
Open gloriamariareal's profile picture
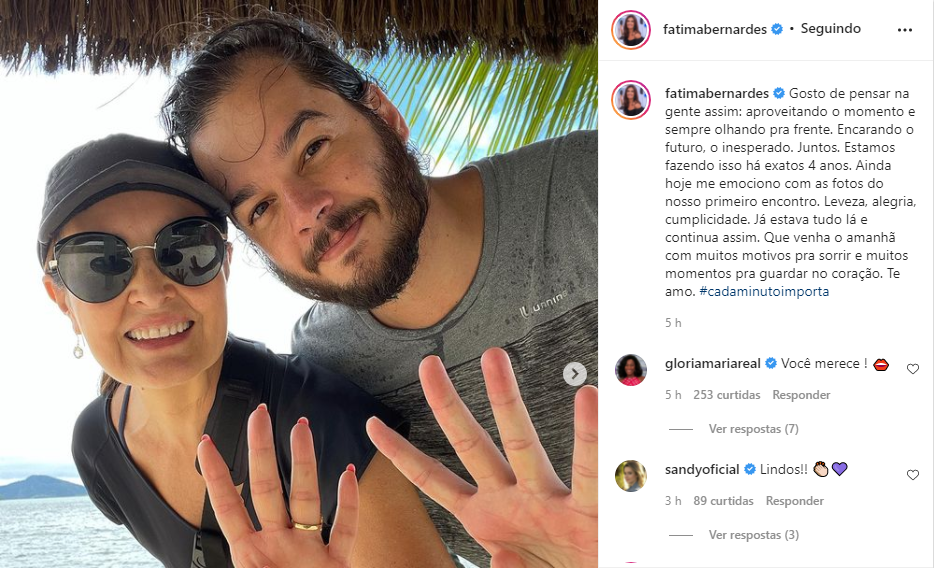(630, 370)
